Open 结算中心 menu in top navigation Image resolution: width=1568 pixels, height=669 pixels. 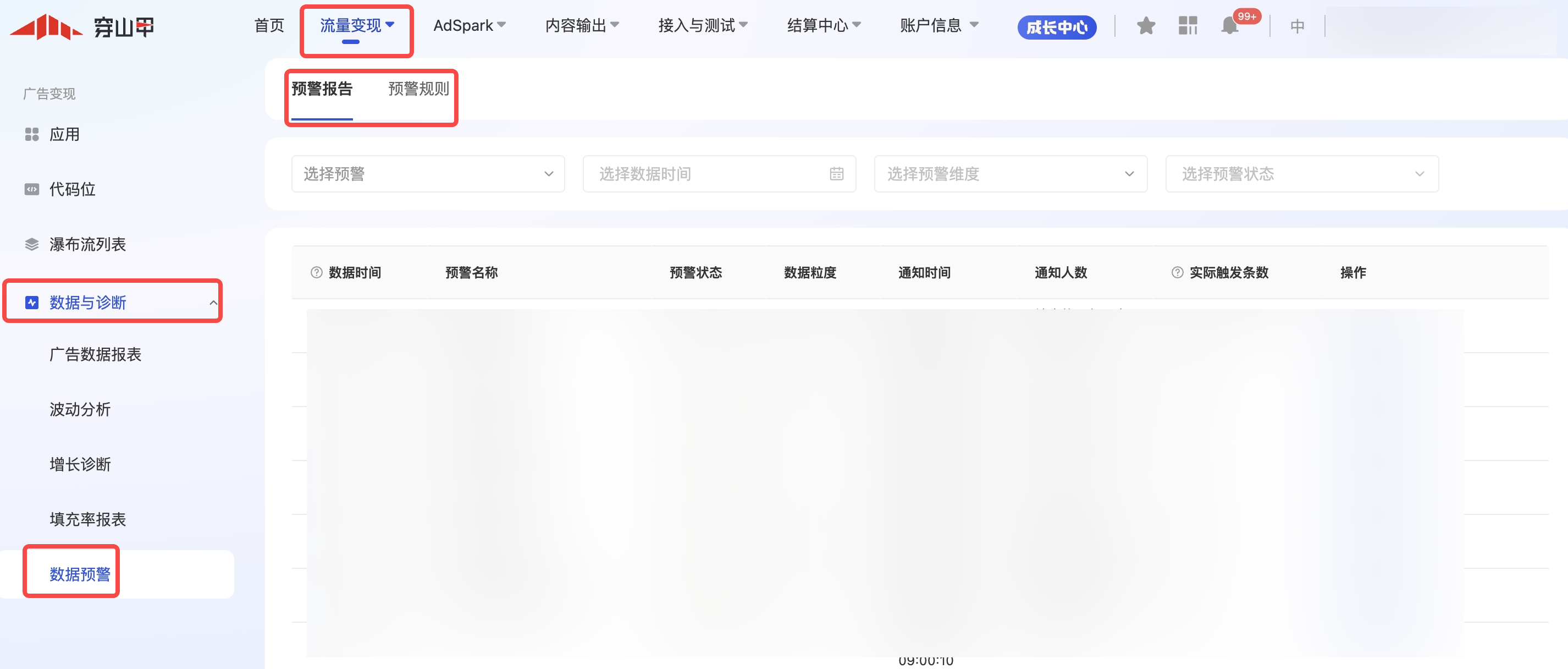pyautogui.click(x=823, y=26)
